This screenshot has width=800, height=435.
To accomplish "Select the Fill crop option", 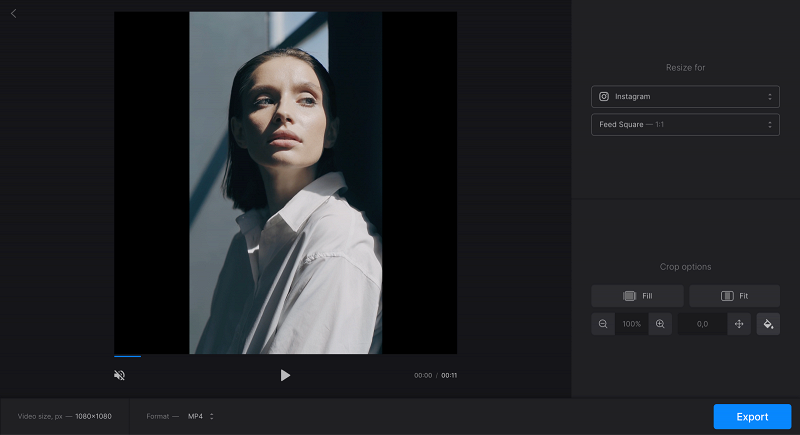I will pos(637,296).
